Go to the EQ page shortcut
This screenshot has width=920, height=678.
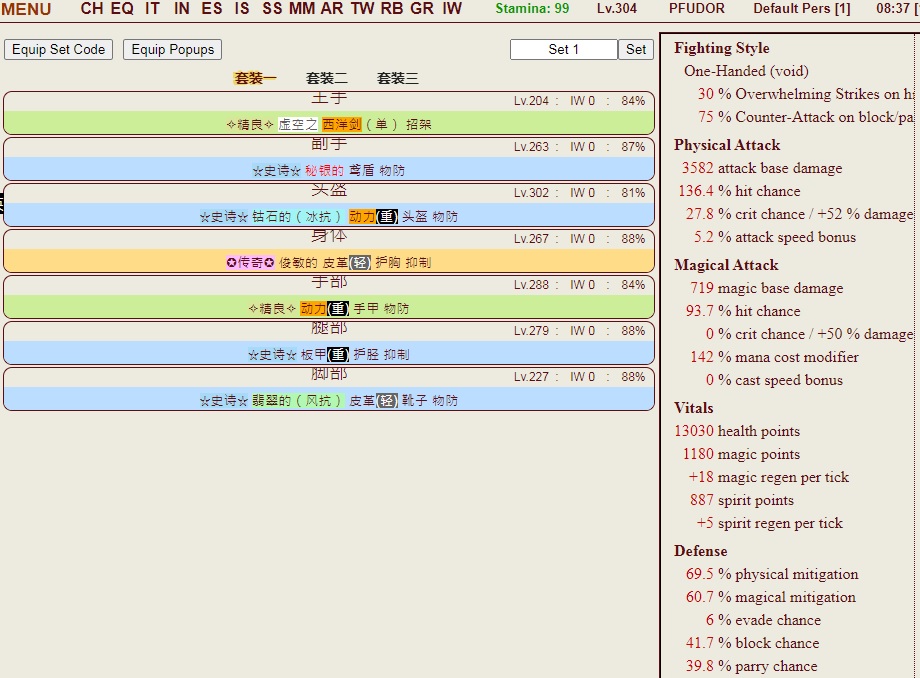122,9
